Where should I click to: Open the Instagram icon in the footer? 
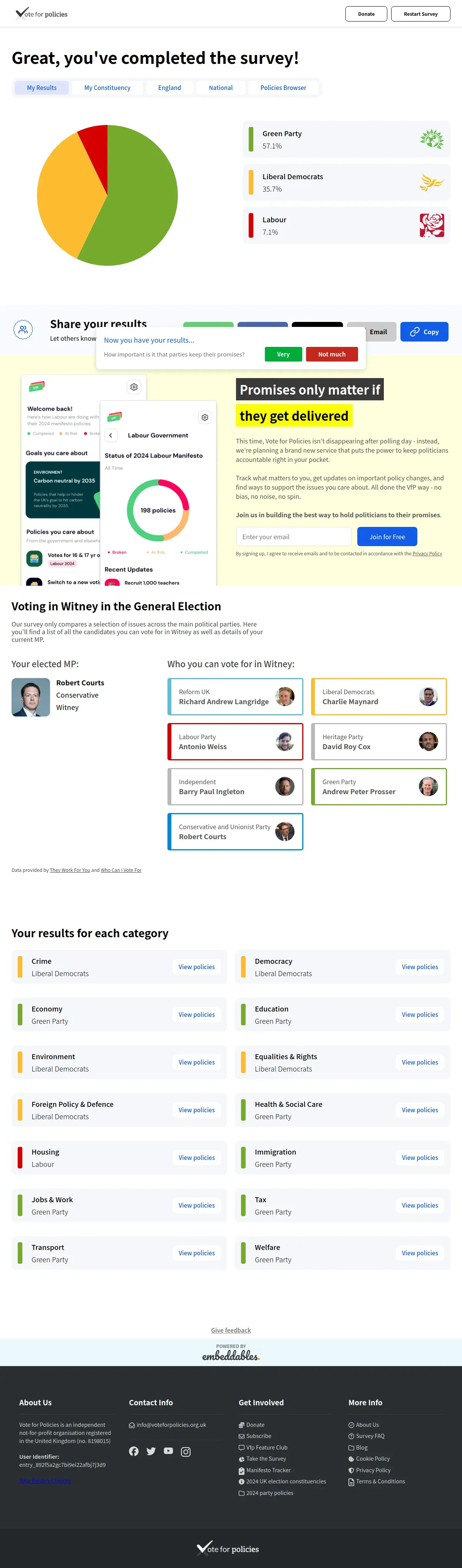coord(186,1452)
